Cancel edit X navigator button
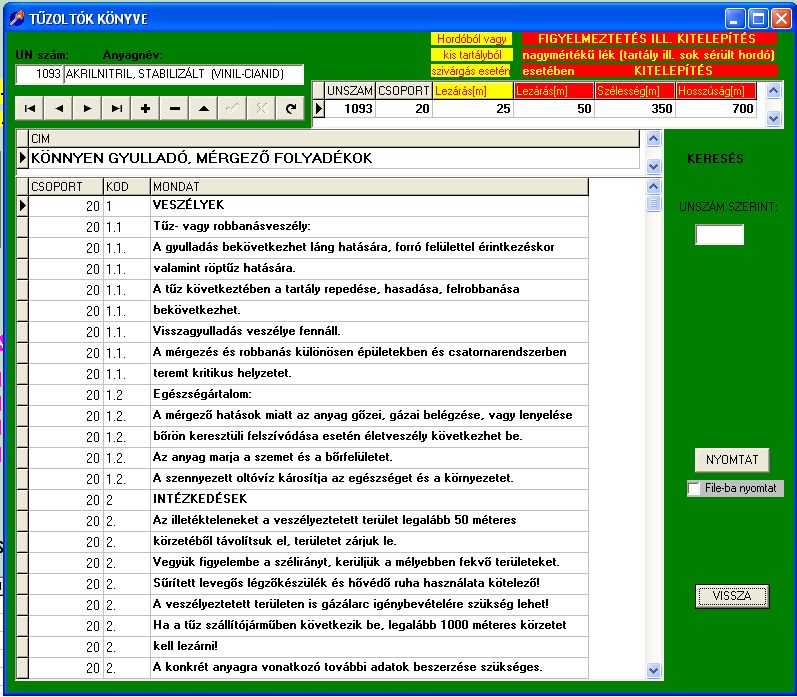 click(262, 108)
